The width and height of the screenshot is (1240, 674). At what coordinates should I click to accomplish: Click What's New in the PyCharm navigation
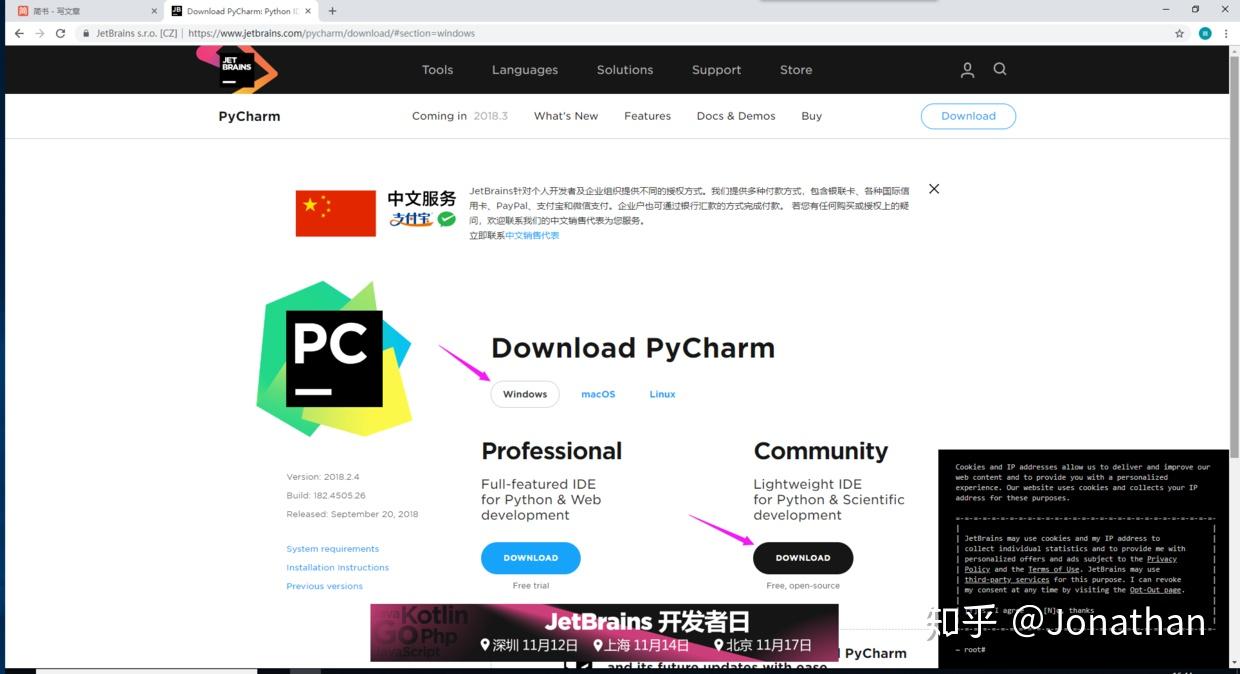click(x=565, y=115)
